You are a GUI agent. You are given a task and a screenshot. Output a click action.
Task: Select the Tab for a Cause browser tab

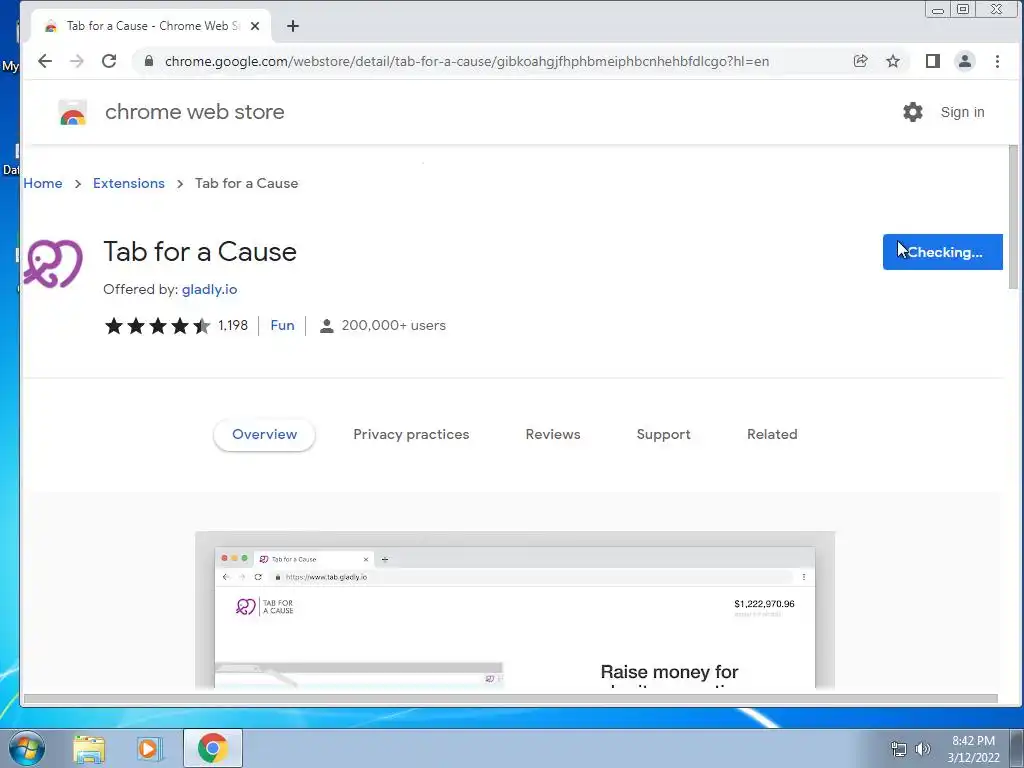tap(151, 26)
